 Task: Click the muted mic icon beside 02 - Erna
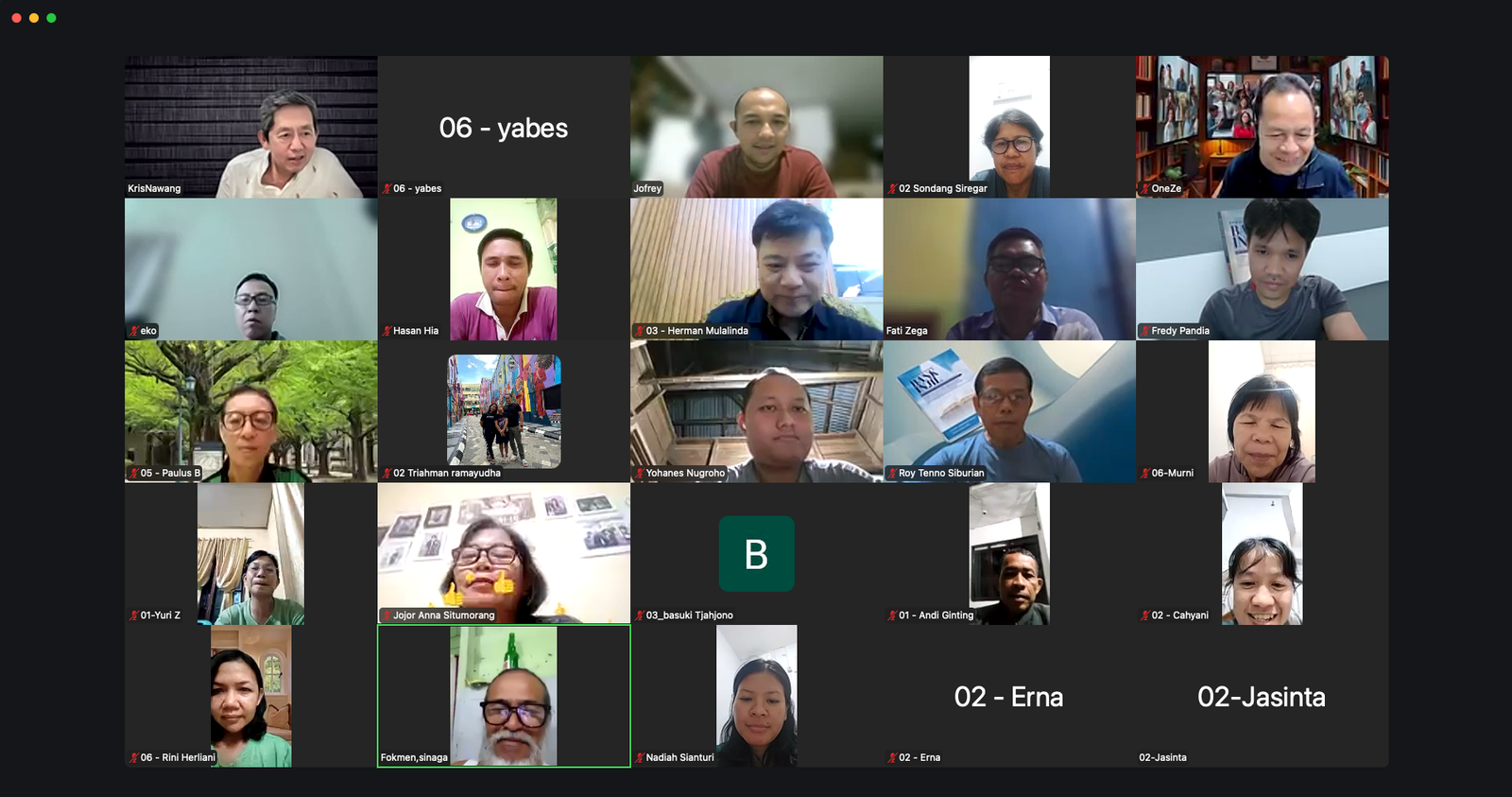coord(892,757)
